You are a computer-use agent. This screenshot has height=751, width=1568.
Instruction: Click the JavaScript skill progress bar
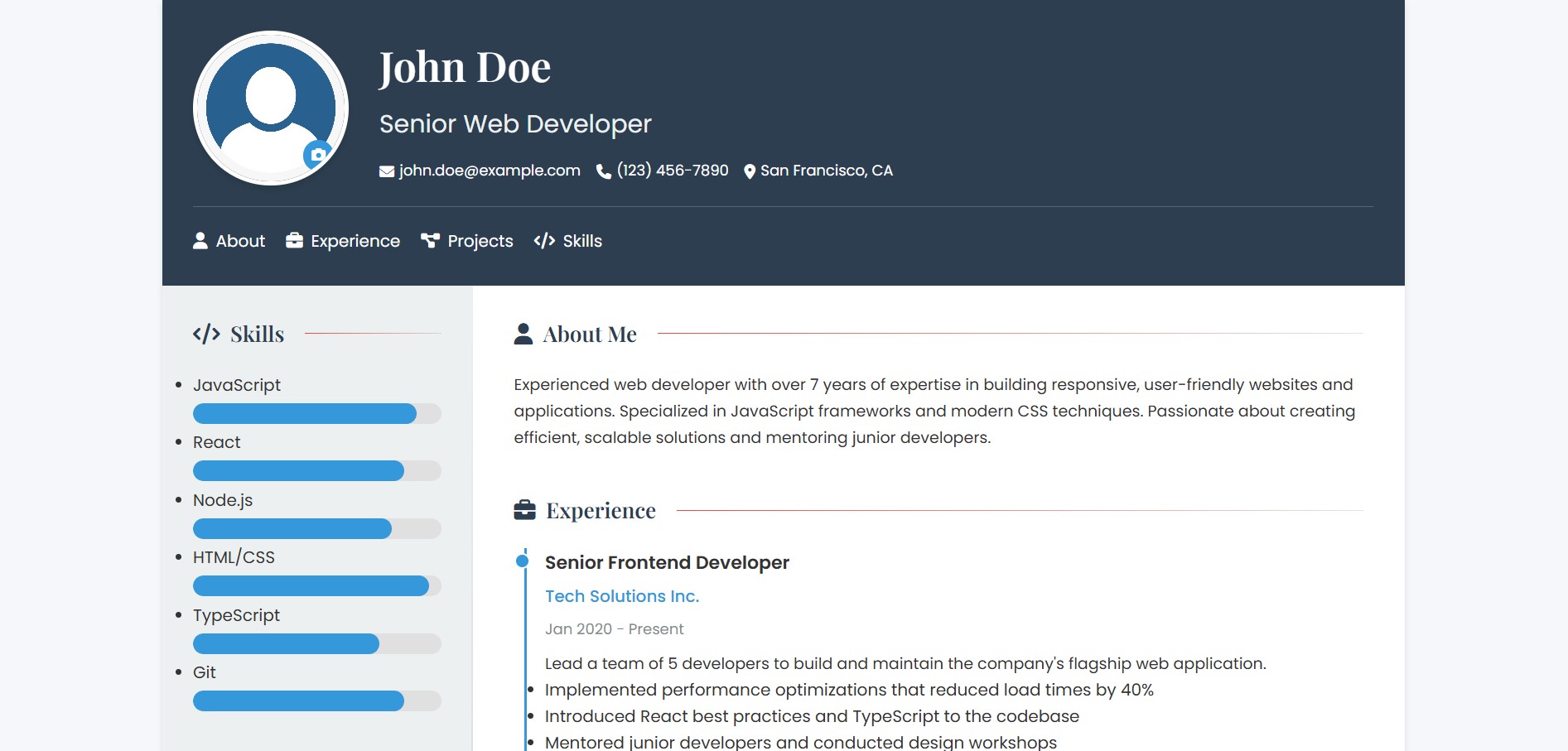[x=317, y=413]
